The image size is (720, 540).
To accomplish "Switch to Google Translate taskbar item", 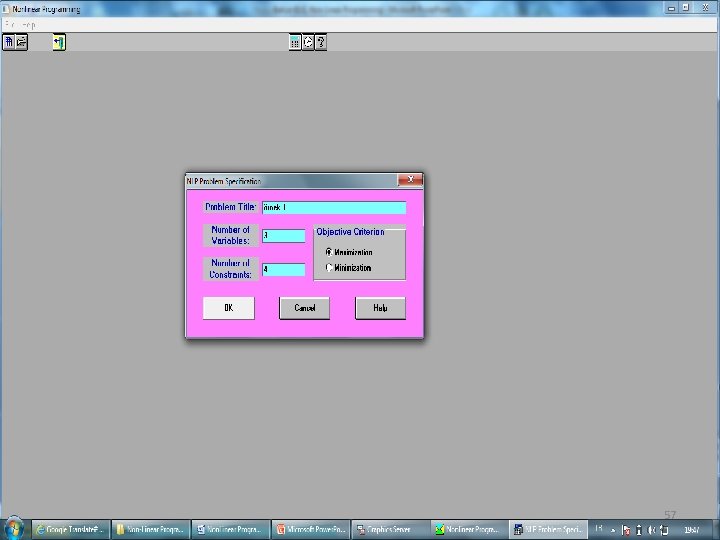I will coord(71,529).
